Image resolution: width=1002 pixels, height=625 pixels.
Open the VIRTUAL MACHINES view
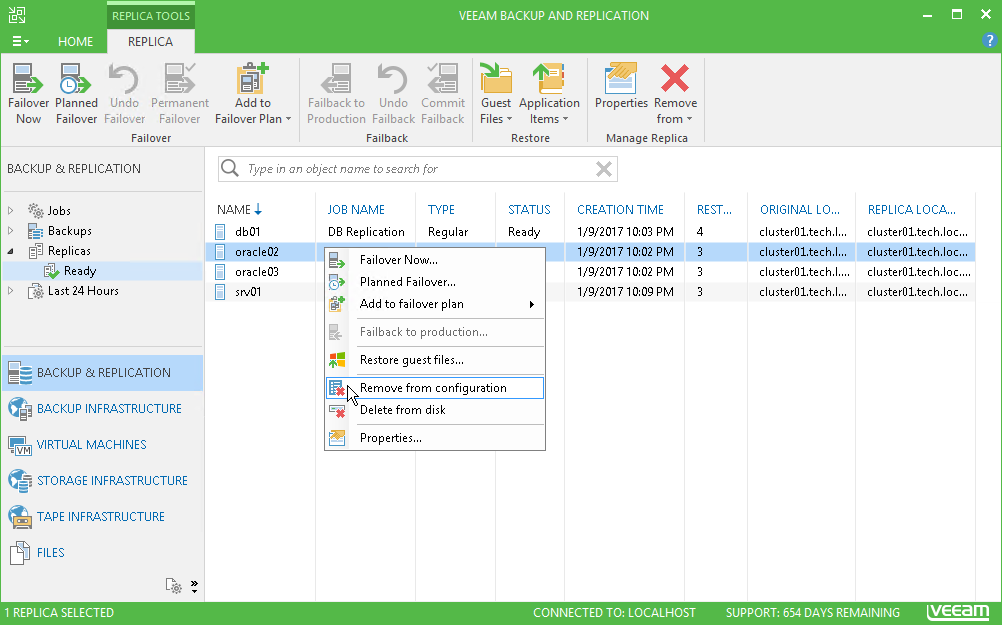tap(103, 444)
